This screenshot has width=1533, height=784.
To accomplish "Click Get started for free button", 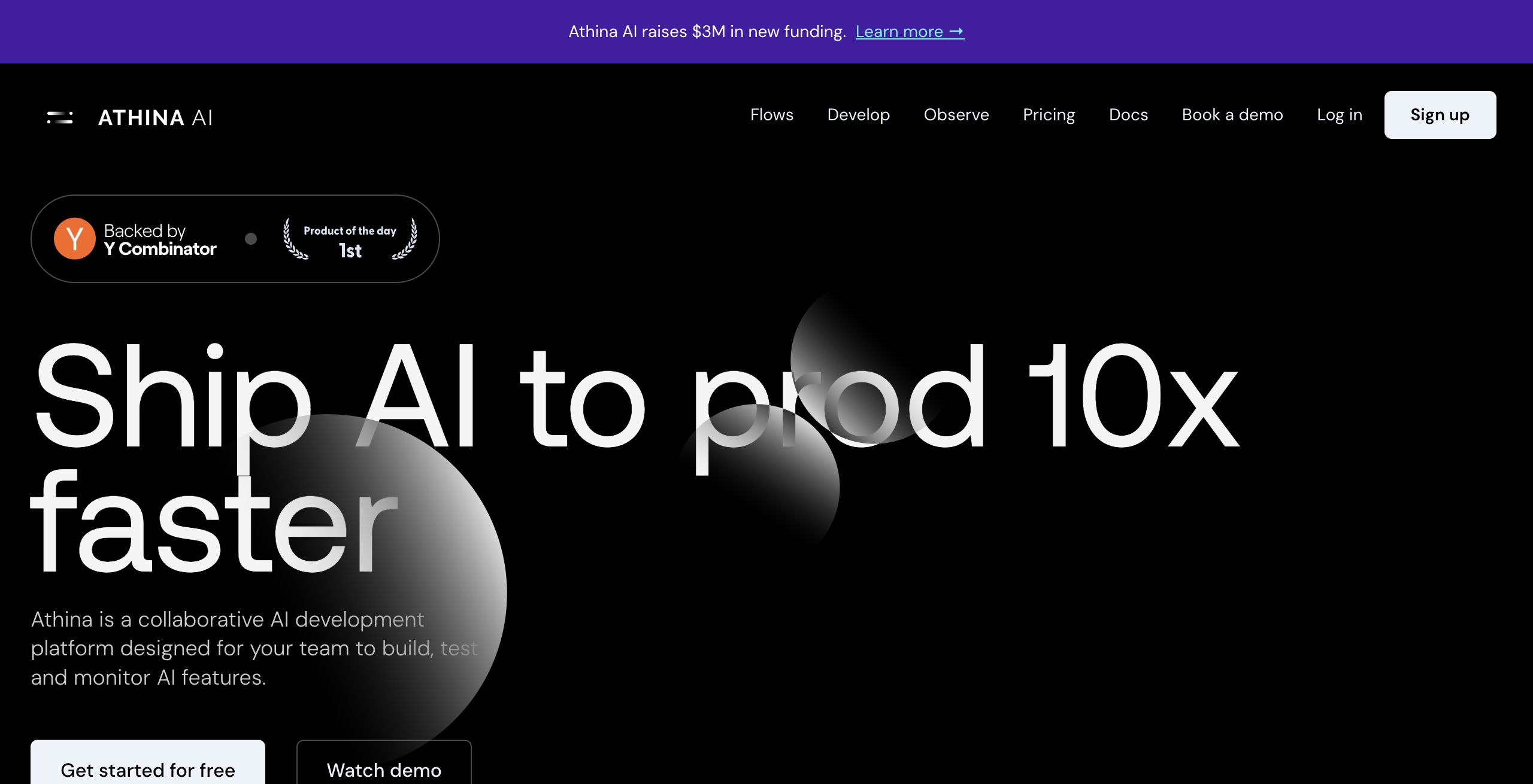I will pyautogui.click(x=148, y=762).
